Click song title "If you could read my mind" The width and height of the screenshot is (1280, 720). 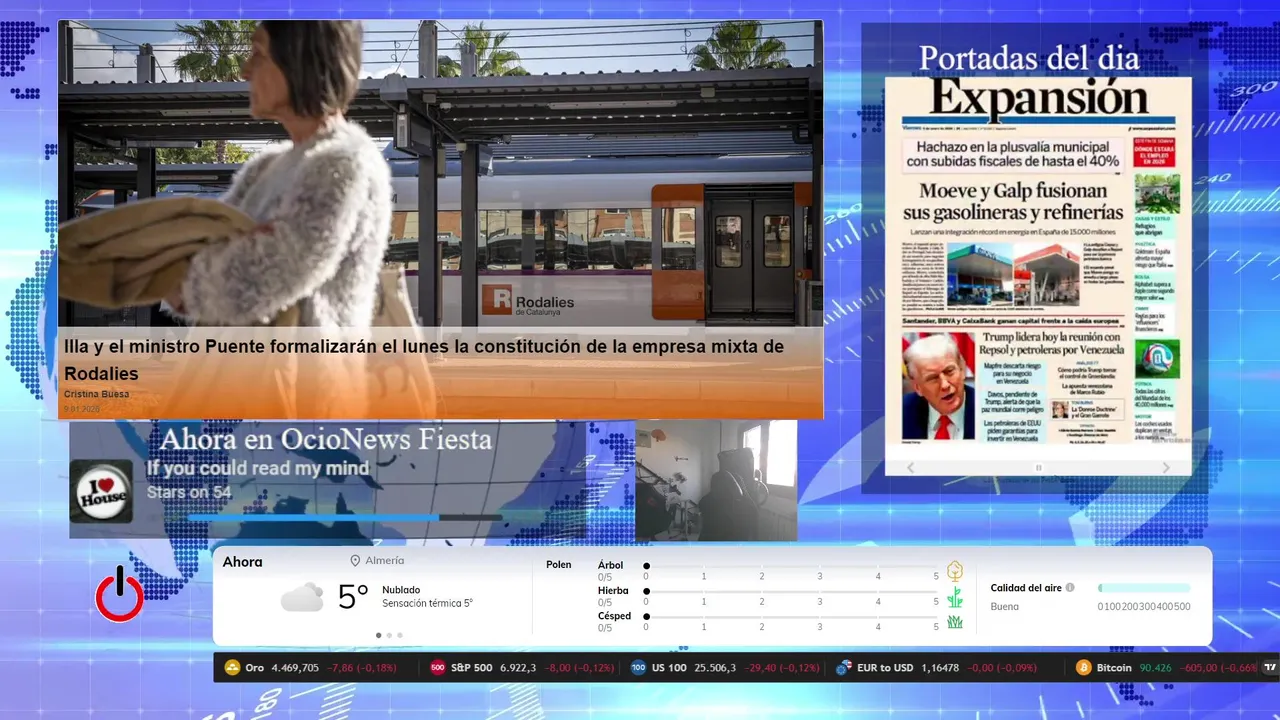[258, 468]
